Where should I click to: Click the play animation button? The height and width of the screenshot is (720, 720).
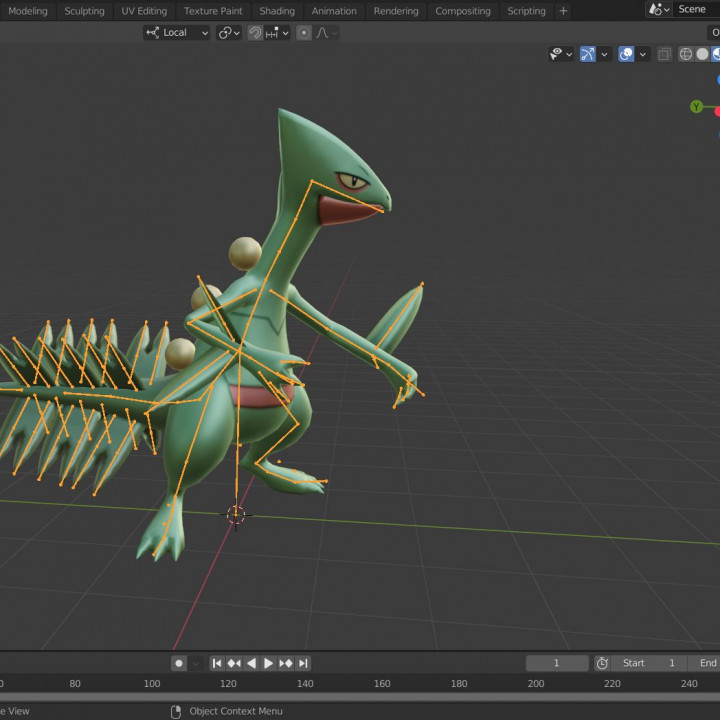[268, 663]
